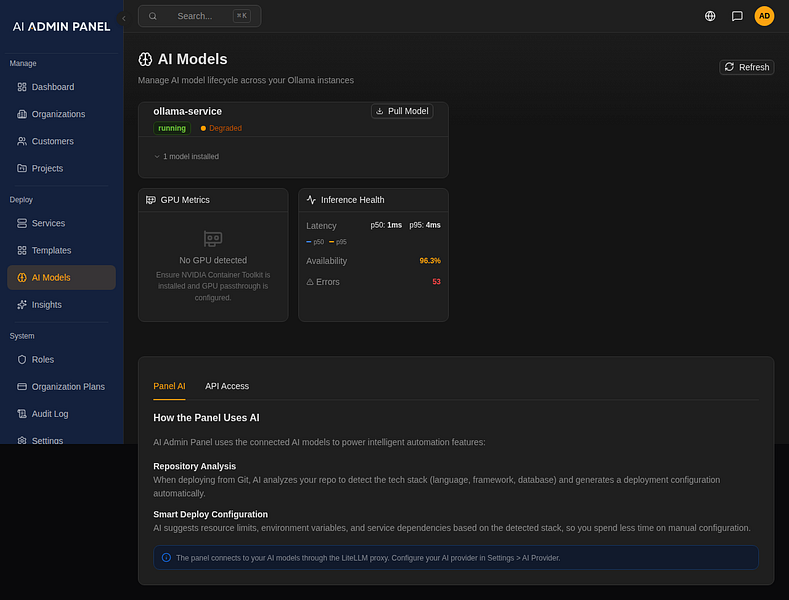Click the p50 latency legend

[x=315, y=242]
